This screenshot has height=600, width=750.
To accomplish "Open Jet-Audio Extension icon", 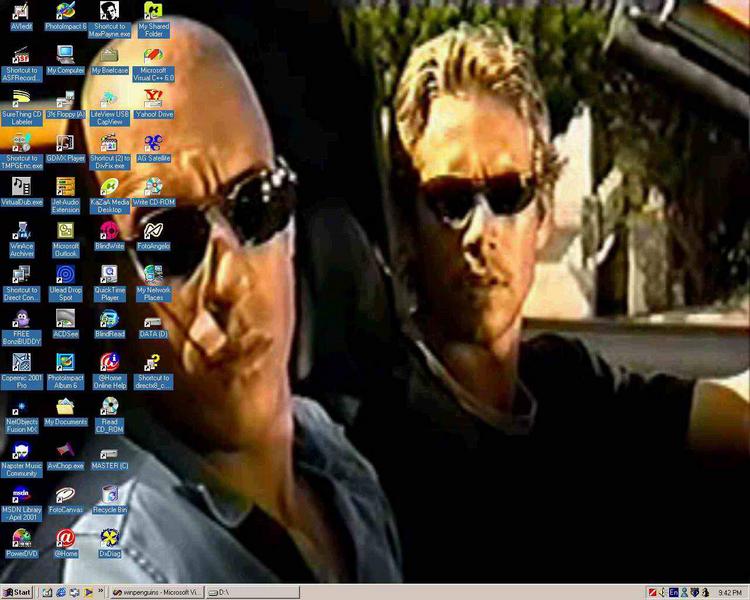I will 66,196.
